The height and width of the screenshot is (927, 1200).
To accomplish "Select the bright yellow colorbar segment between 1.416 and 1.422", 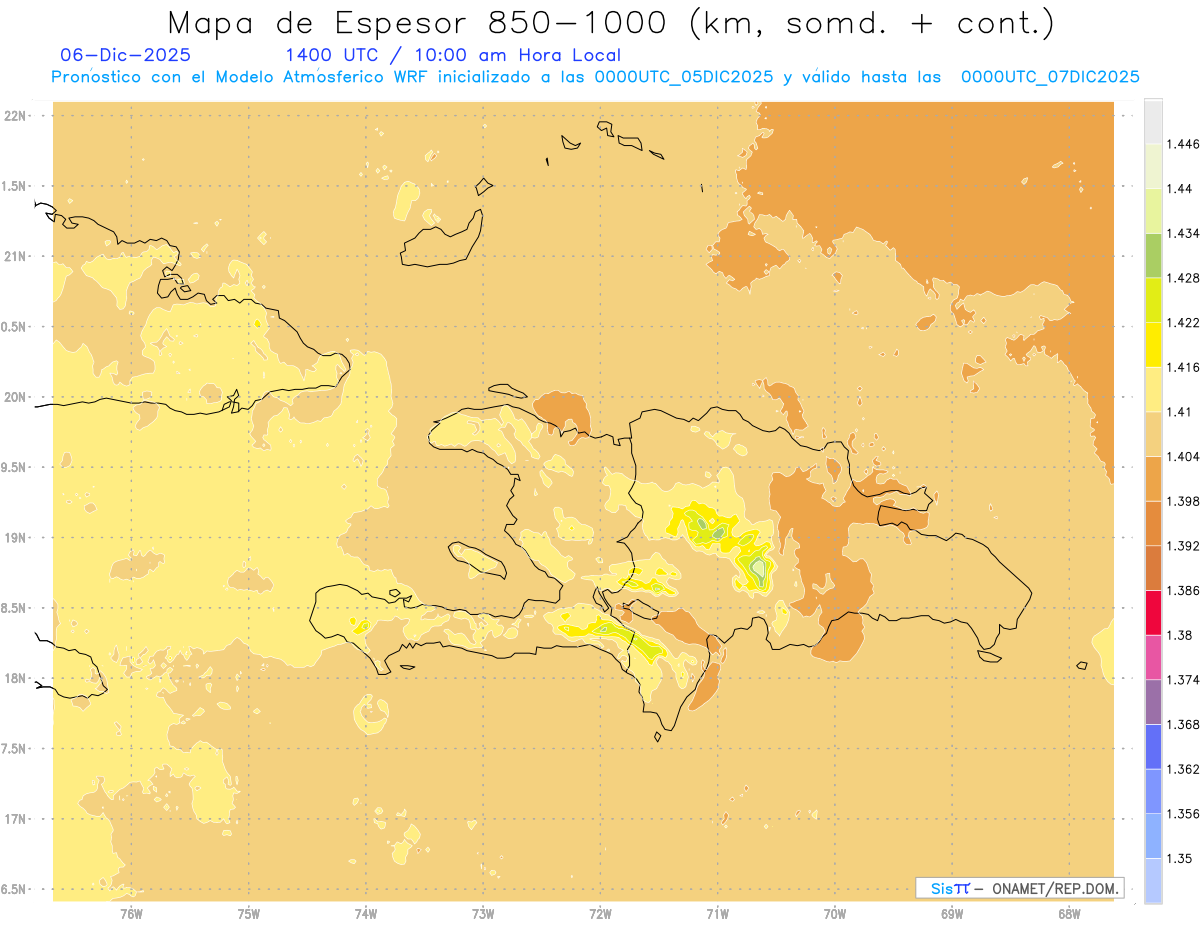I will tap(1153, 344).
